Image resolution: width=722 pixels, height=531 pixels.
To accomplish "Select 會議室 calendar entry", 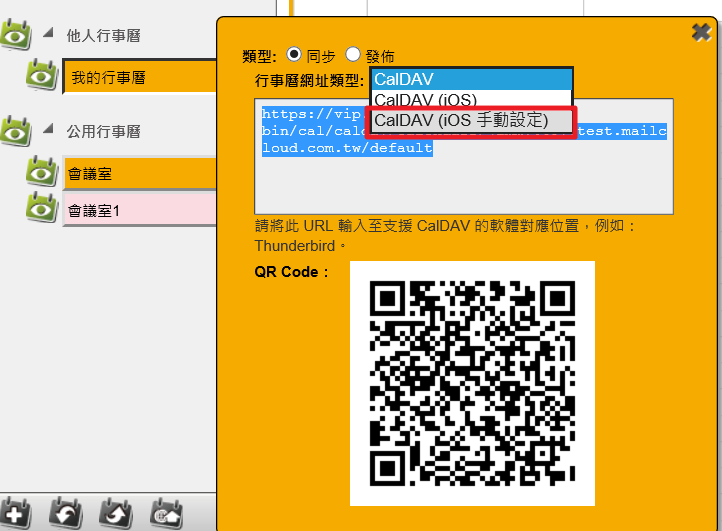I will pos(140,174).
